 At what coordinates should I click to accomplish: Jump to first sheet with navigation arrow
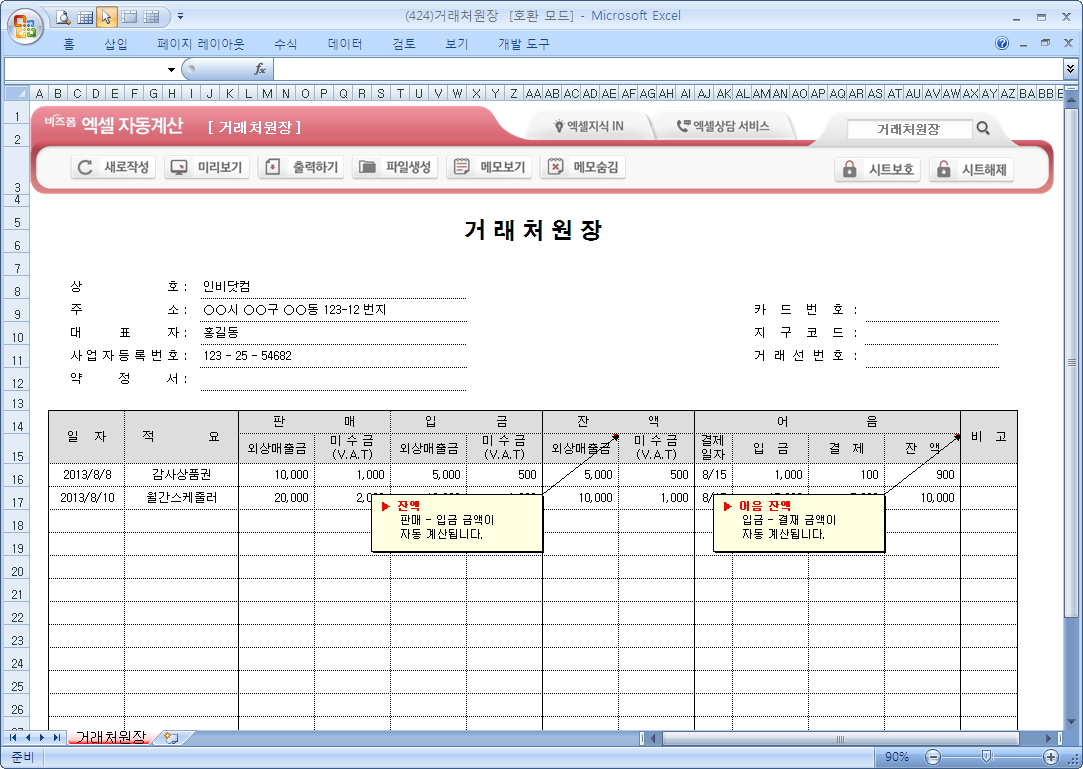[14, 738]
